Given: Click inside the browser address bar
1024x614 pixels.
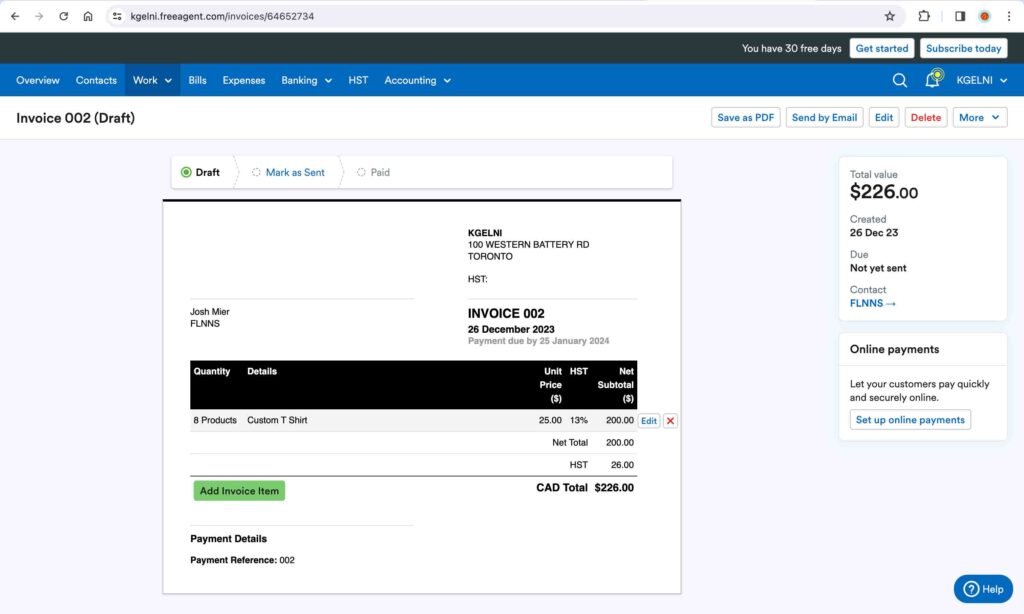Looking at the screenshot, I should [250, 16].
